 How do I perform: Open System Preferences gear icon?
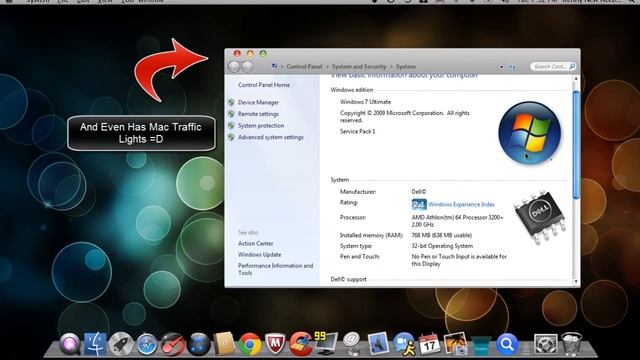[x=545, y=345]
